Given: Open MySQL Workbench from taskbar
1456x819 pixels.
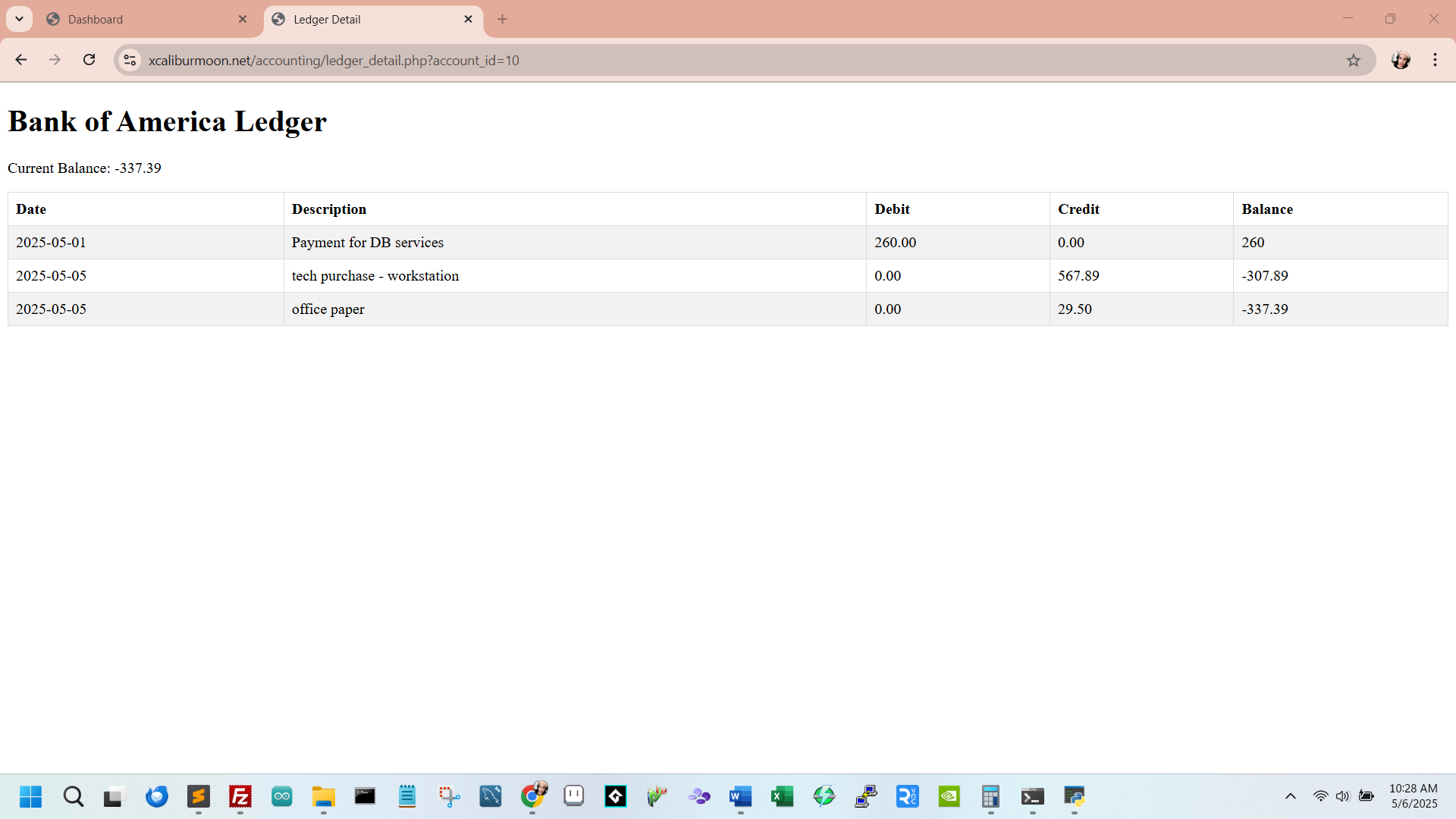Looking at the screenshot, I should [491, 796].
